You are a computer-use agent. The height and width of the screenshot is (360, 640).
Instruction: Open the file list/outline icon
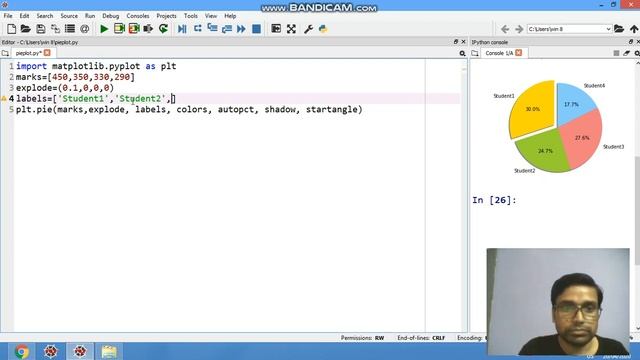[x=70, y=29]
